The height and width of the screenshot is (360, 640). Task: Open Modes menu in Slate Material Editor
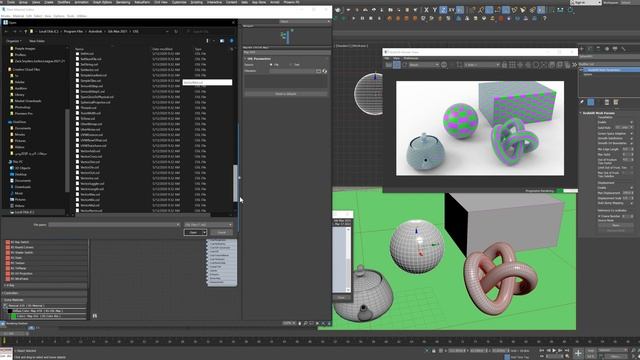pos(6,16)
